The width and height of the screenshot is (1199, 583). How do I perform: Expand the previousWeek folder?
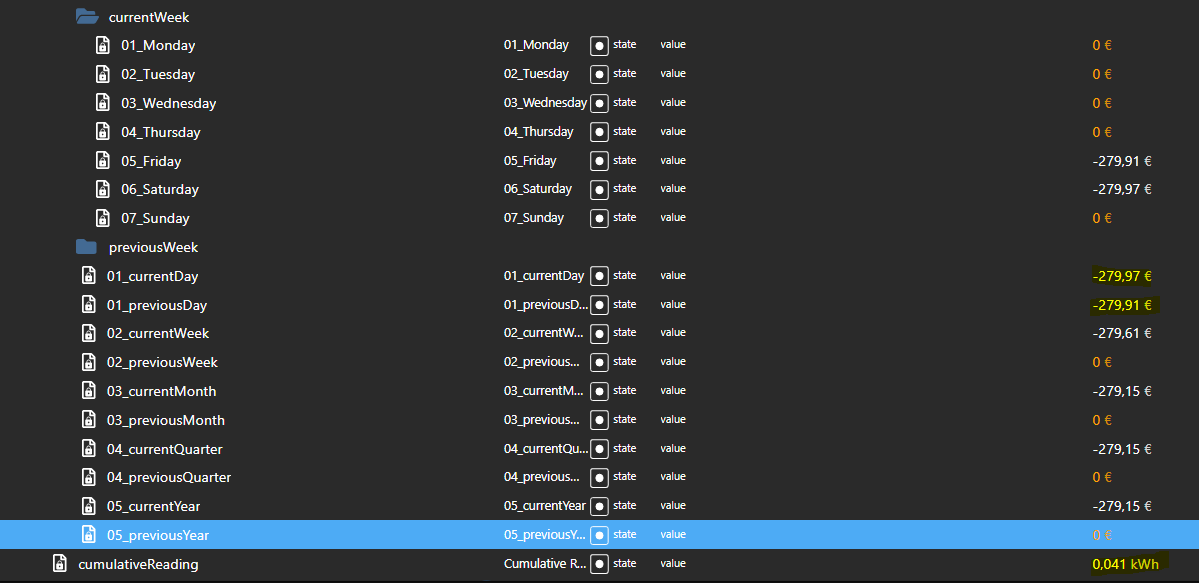[87, 246]
